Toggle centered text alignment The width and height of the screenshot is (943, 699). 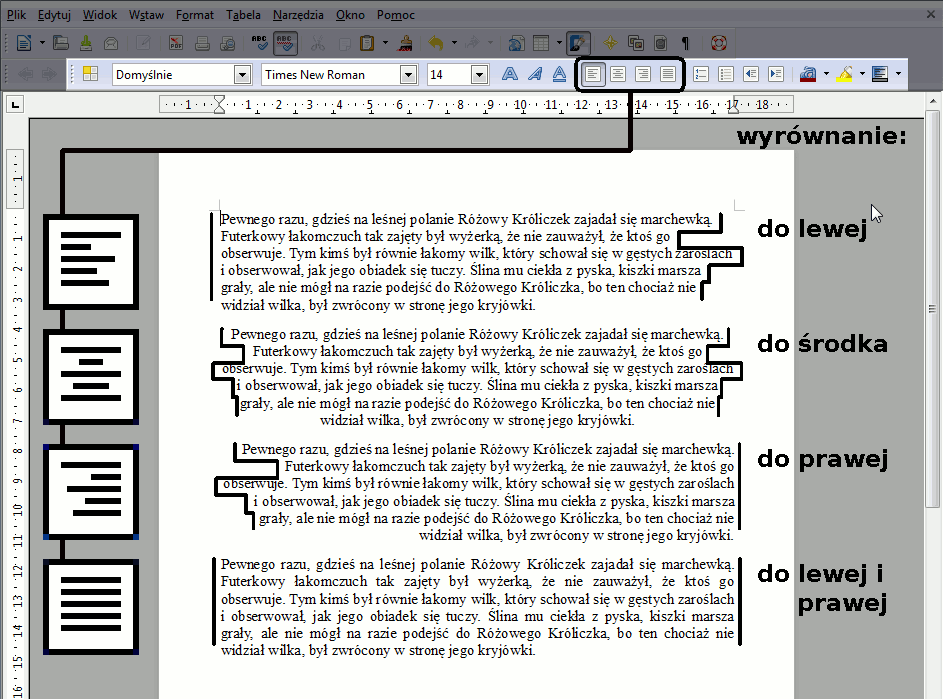(x=618, y=74)
